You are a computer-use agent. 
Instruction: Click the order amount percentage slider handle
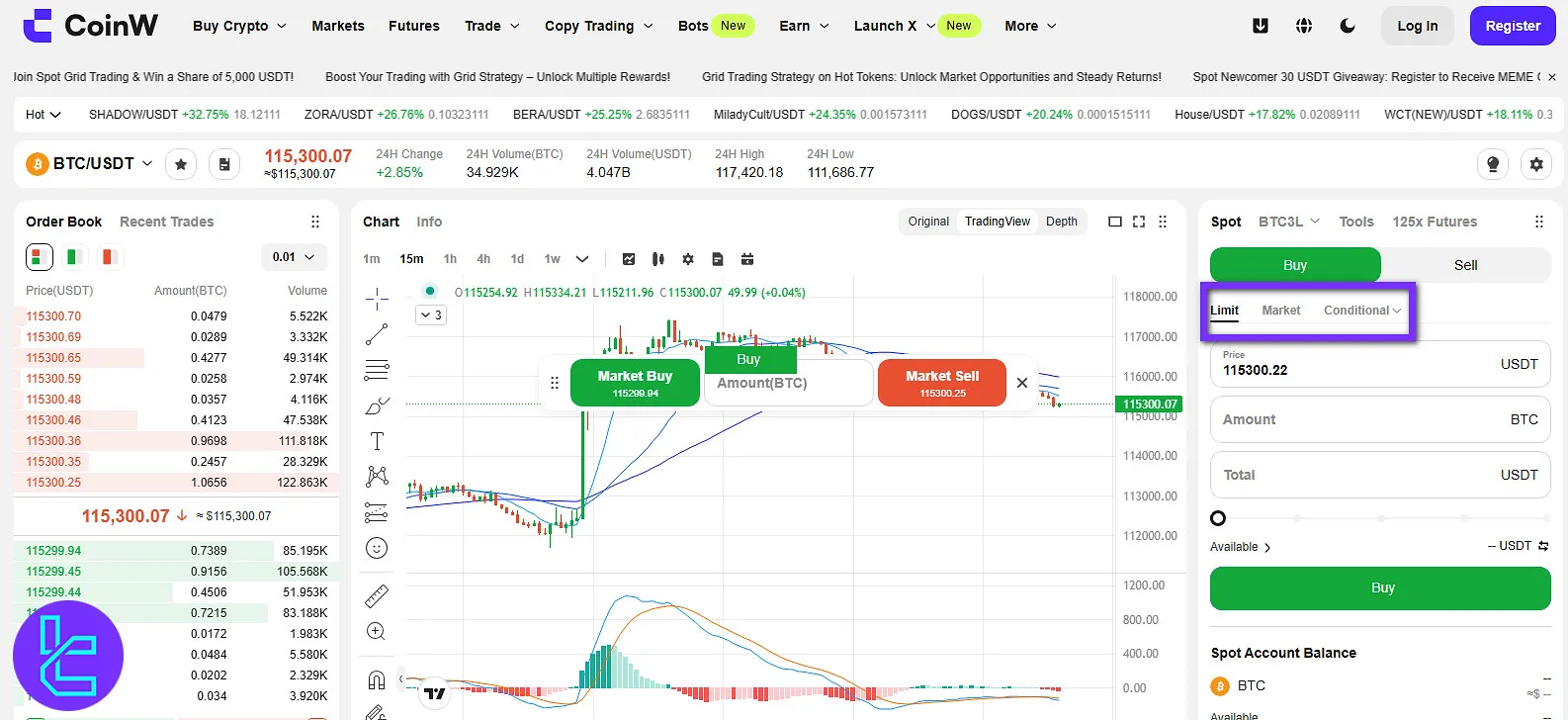click(x=1218, y=518)
